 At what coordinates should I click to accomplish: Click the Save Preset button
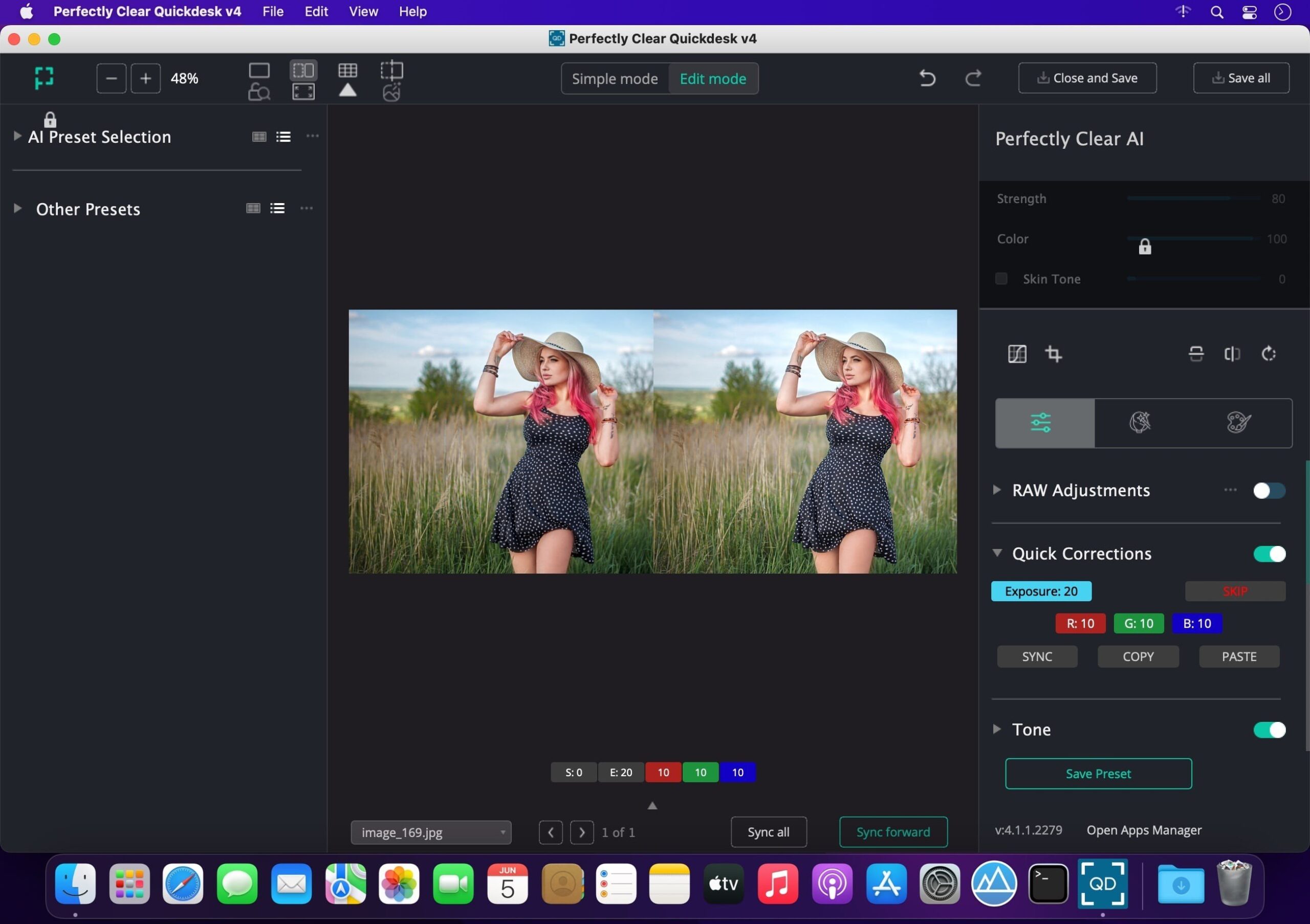pos(1098,774)
